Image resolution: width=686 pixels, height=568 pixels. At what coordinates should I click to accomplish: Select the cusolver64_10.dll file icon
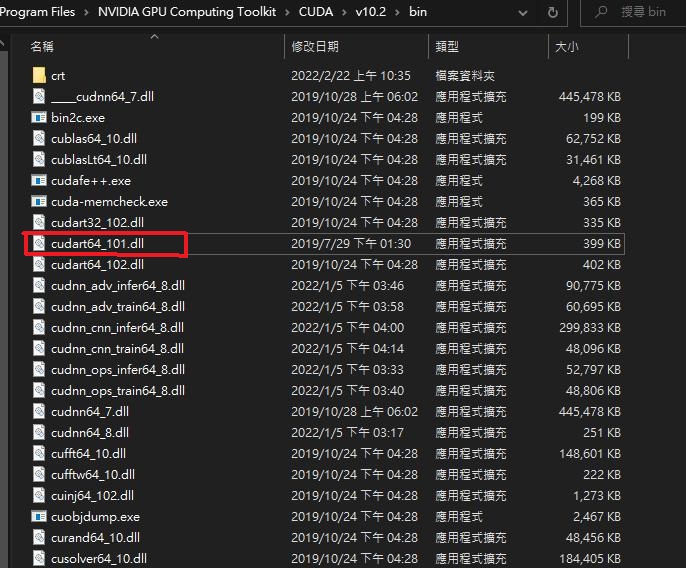pos(39,558)
